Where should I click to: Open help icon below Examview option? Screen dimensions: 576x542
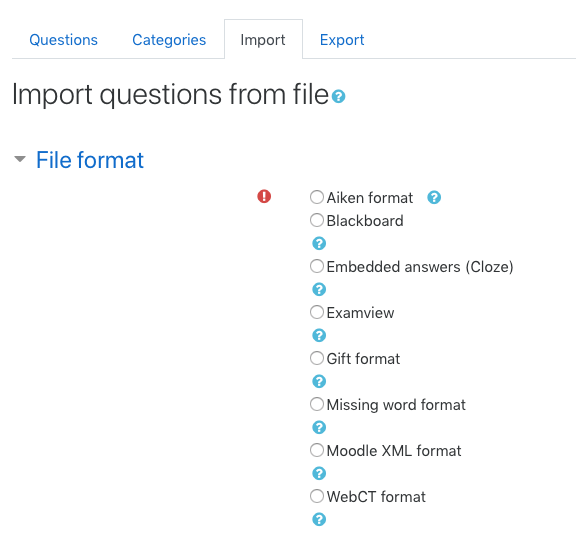pos(319,335)
